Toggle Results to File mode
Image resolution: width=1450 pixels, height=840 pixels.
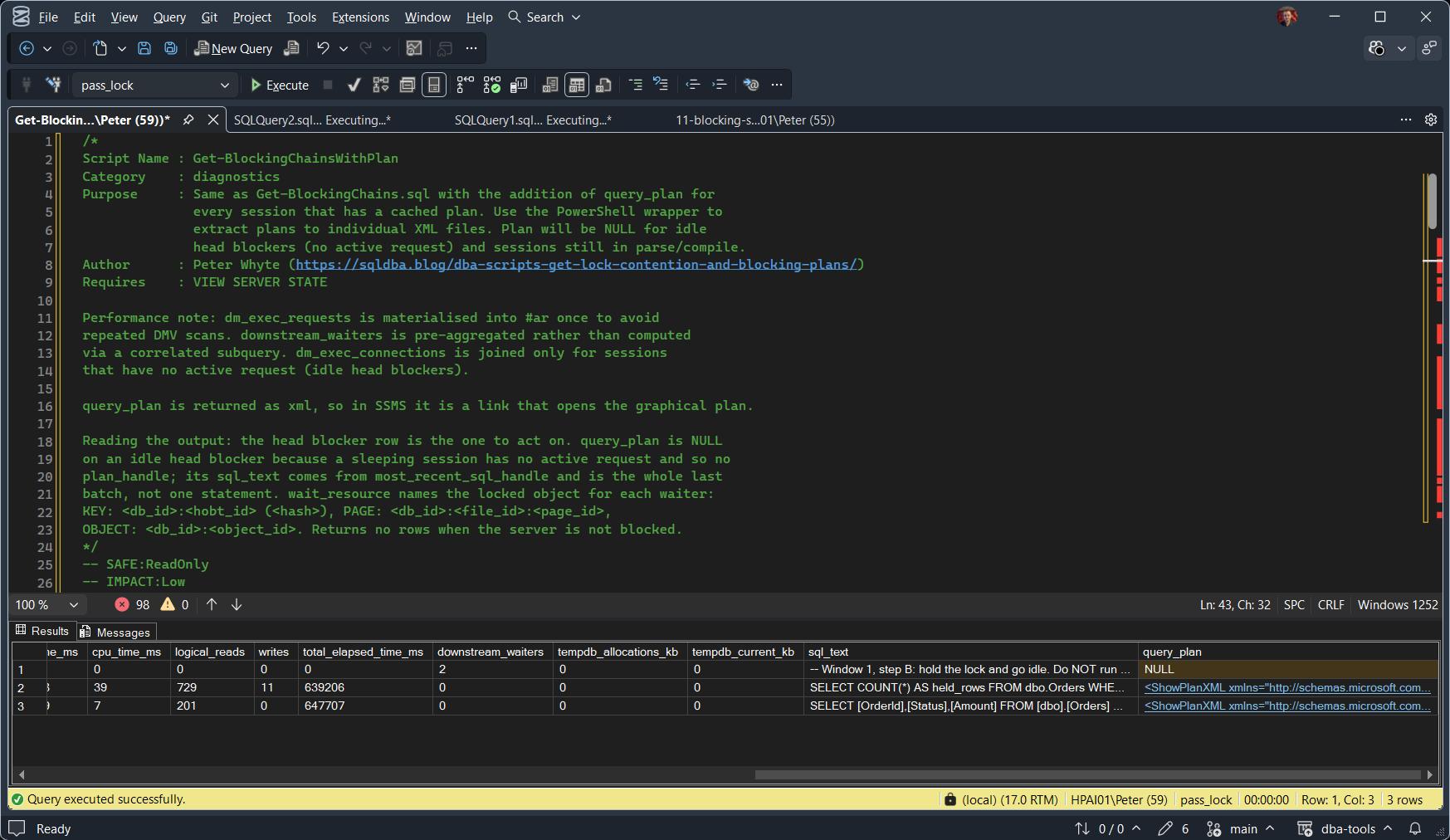603,85
